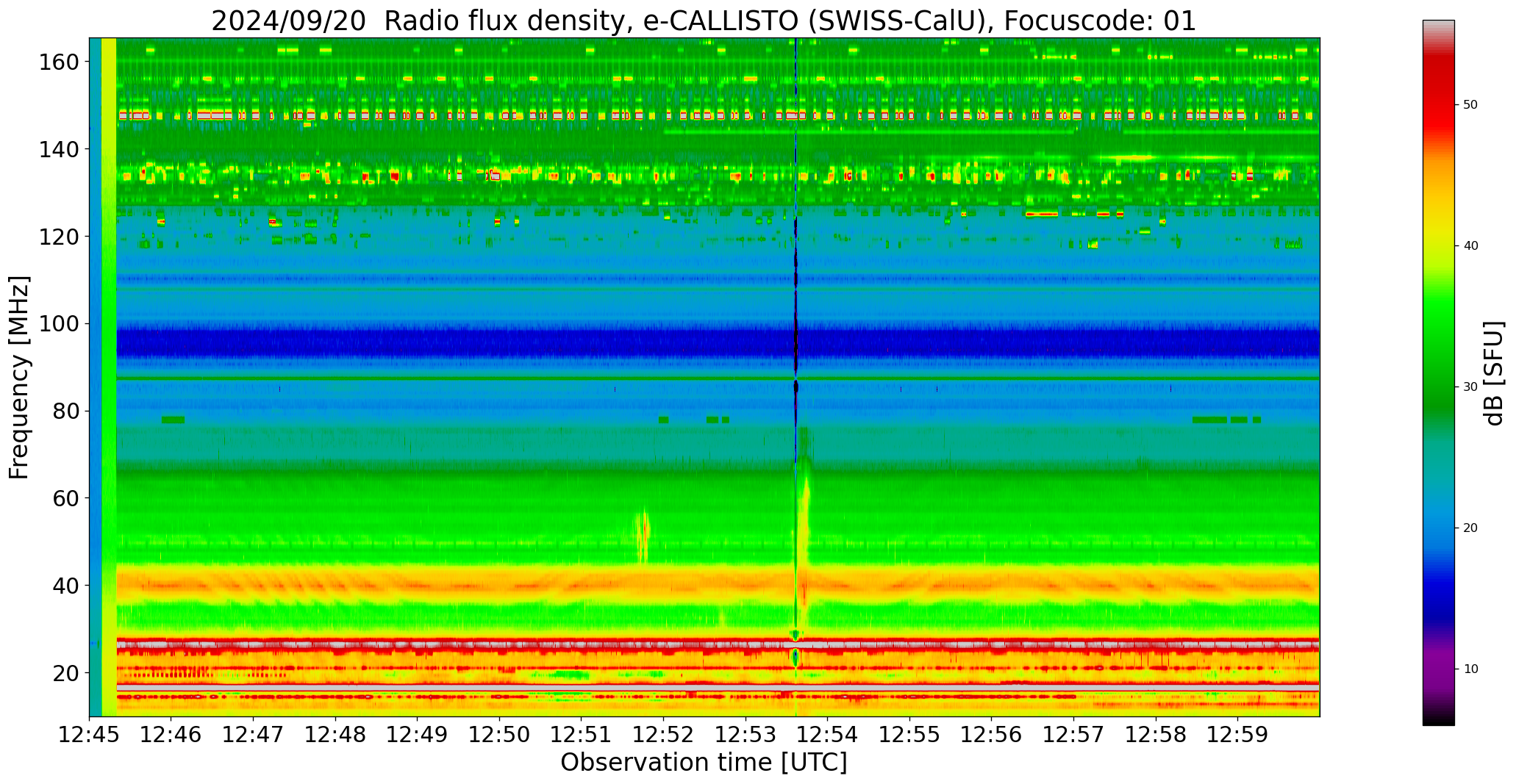Click the colorbar tick value 50
1516x784 pixels.
(x=1470, y=104)
